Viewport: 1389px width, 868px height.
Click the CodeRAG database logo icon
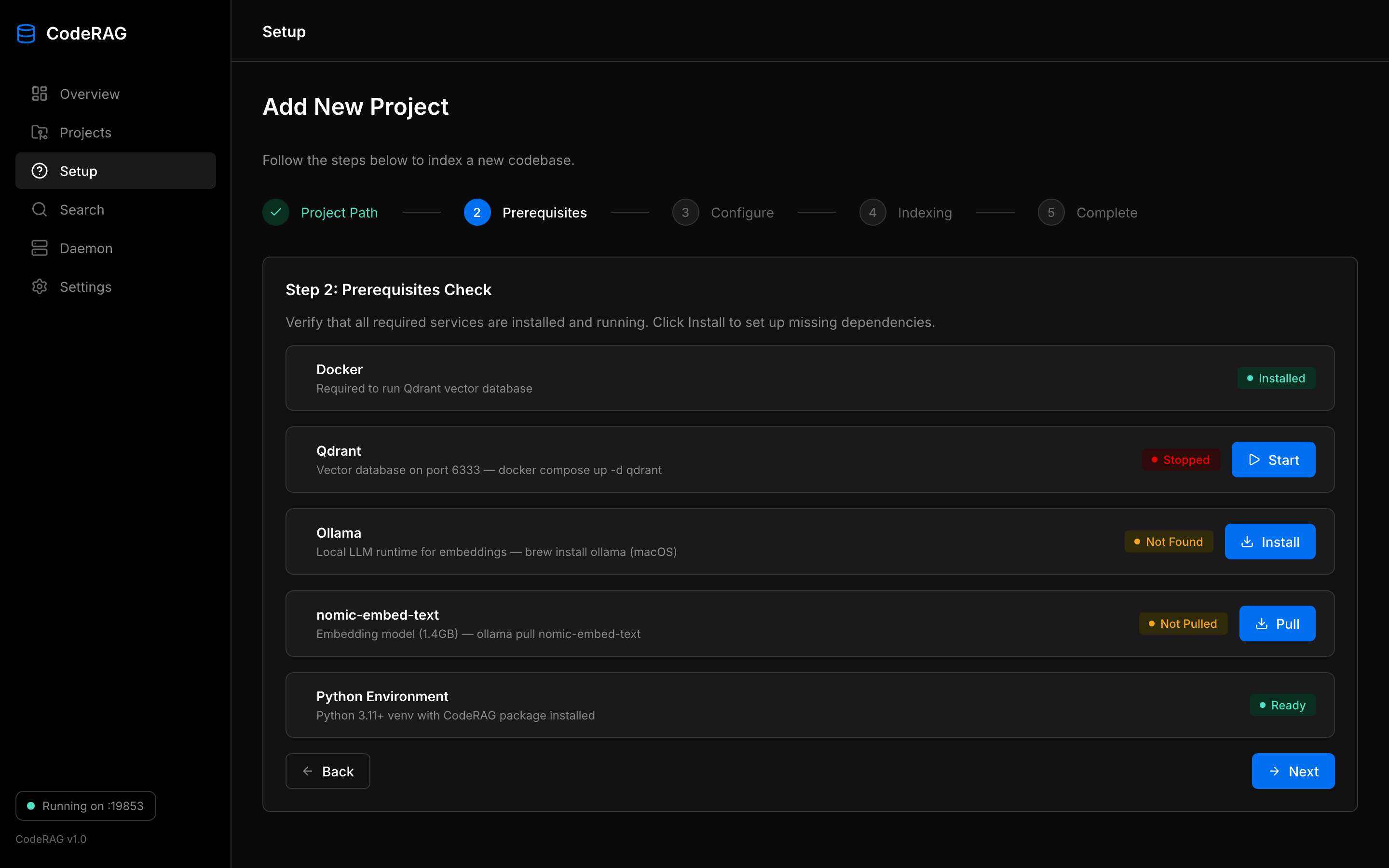[x=26, y=33]
